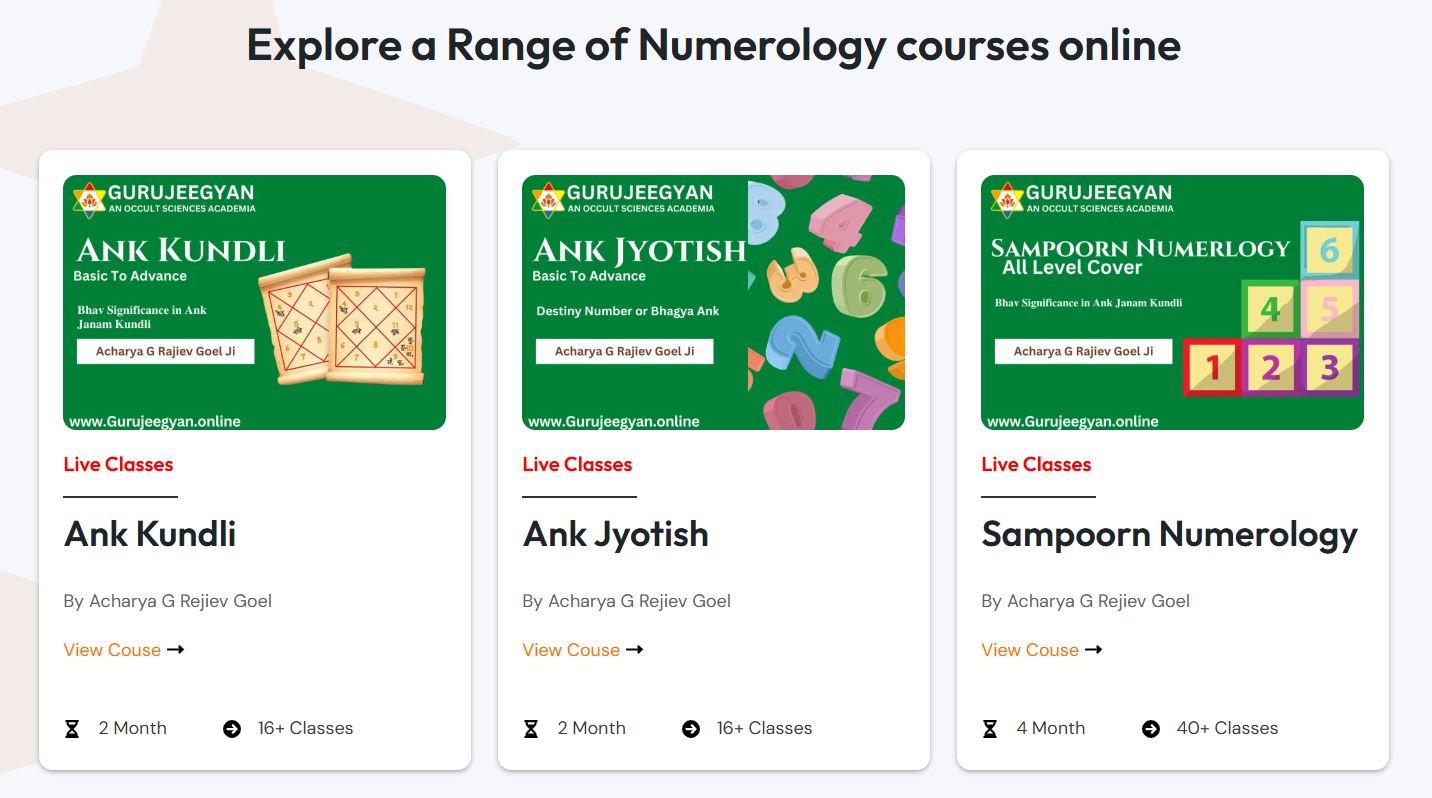Click the arrow icon next to 40+ Classes

(x=1148, y=728)
